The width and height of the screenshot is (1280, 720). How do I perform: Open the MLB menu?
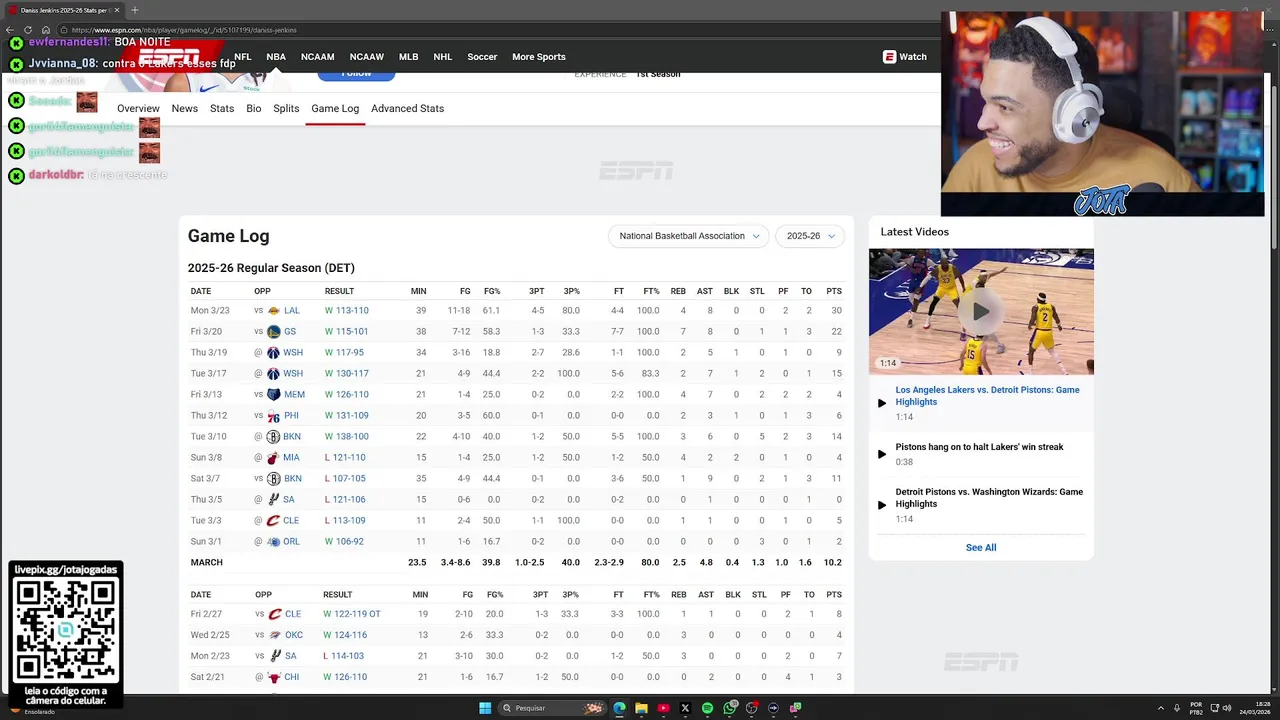click(x=408, y=57)
